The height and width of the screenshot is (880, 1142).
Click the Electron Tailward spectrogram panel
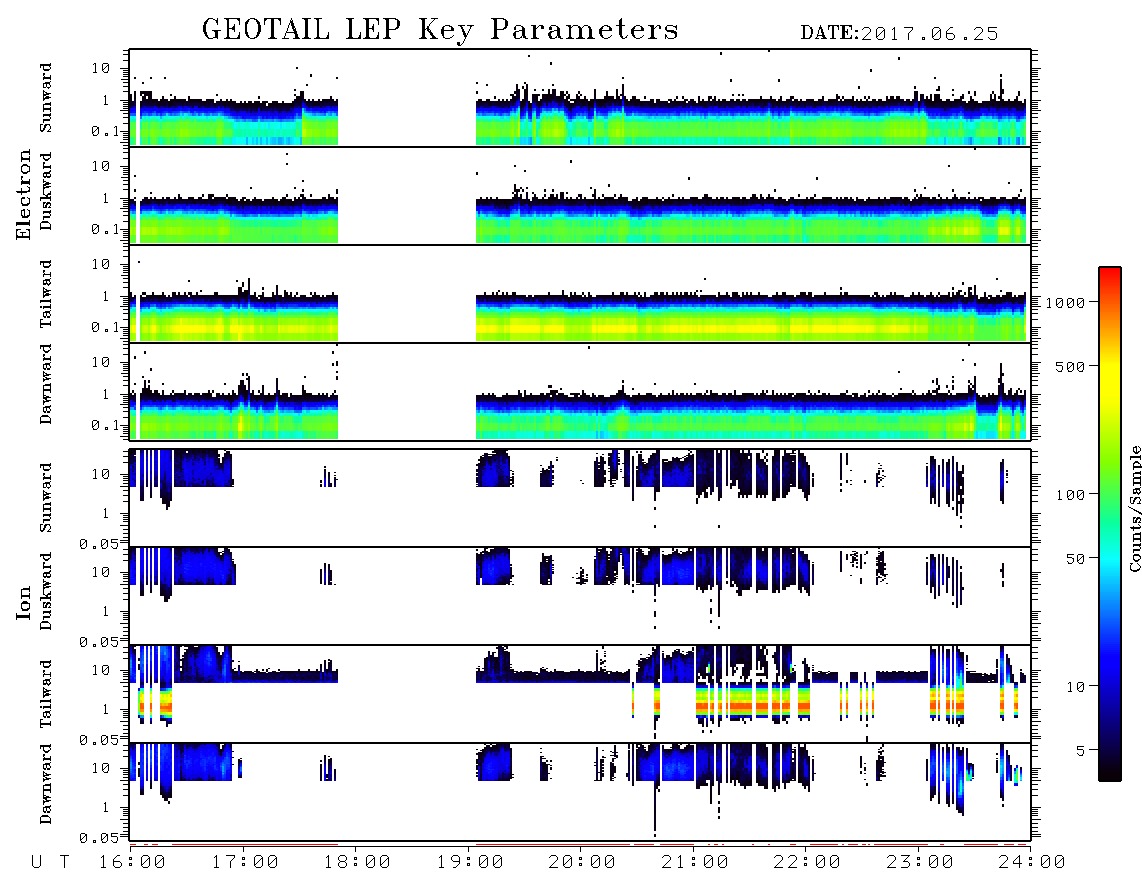tap(580, 294)
